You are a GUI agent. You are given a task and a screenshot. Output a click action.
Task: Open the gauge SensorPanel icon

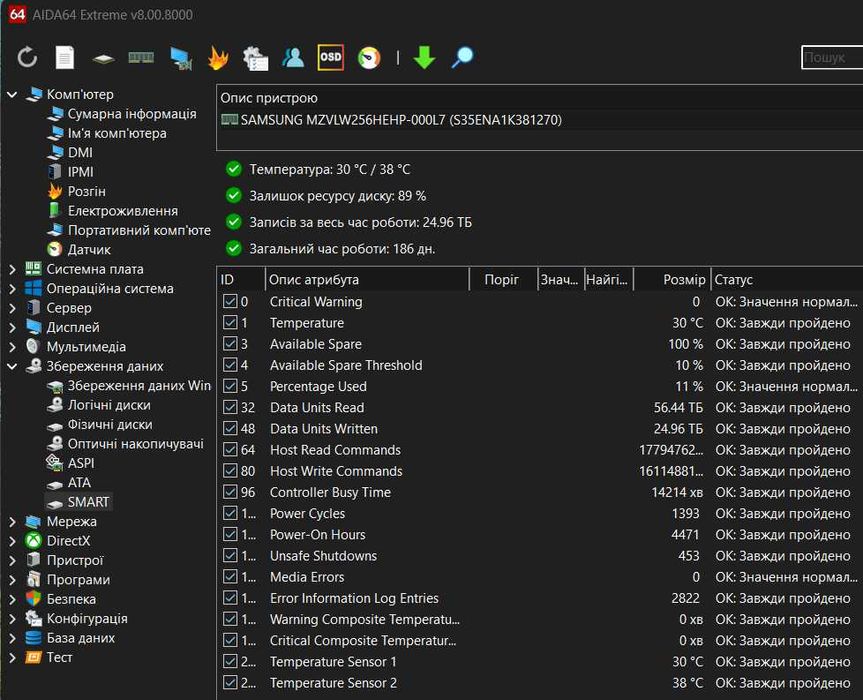coord(369,58)
